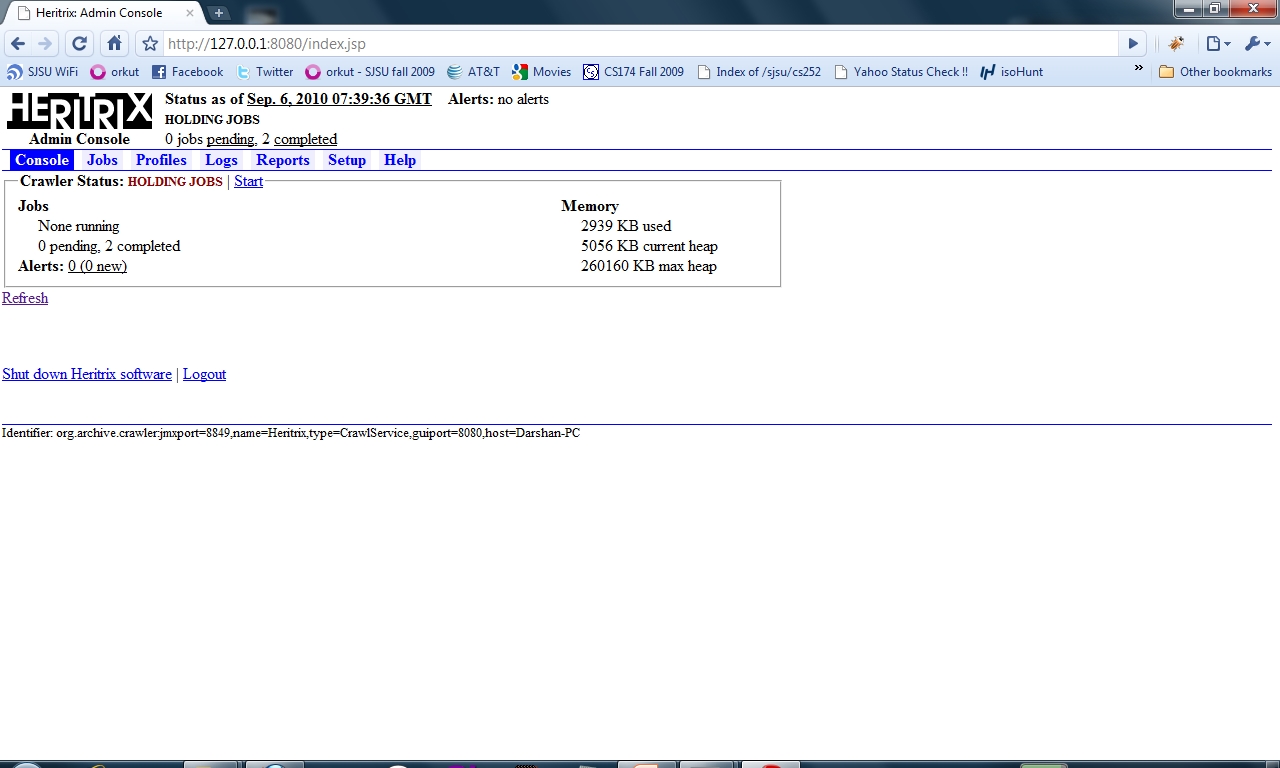Image resolution: width=1280 pixels, height=768 pixels.
Task: Select the 5056 KB current heap text
Action: click(649, 246)
